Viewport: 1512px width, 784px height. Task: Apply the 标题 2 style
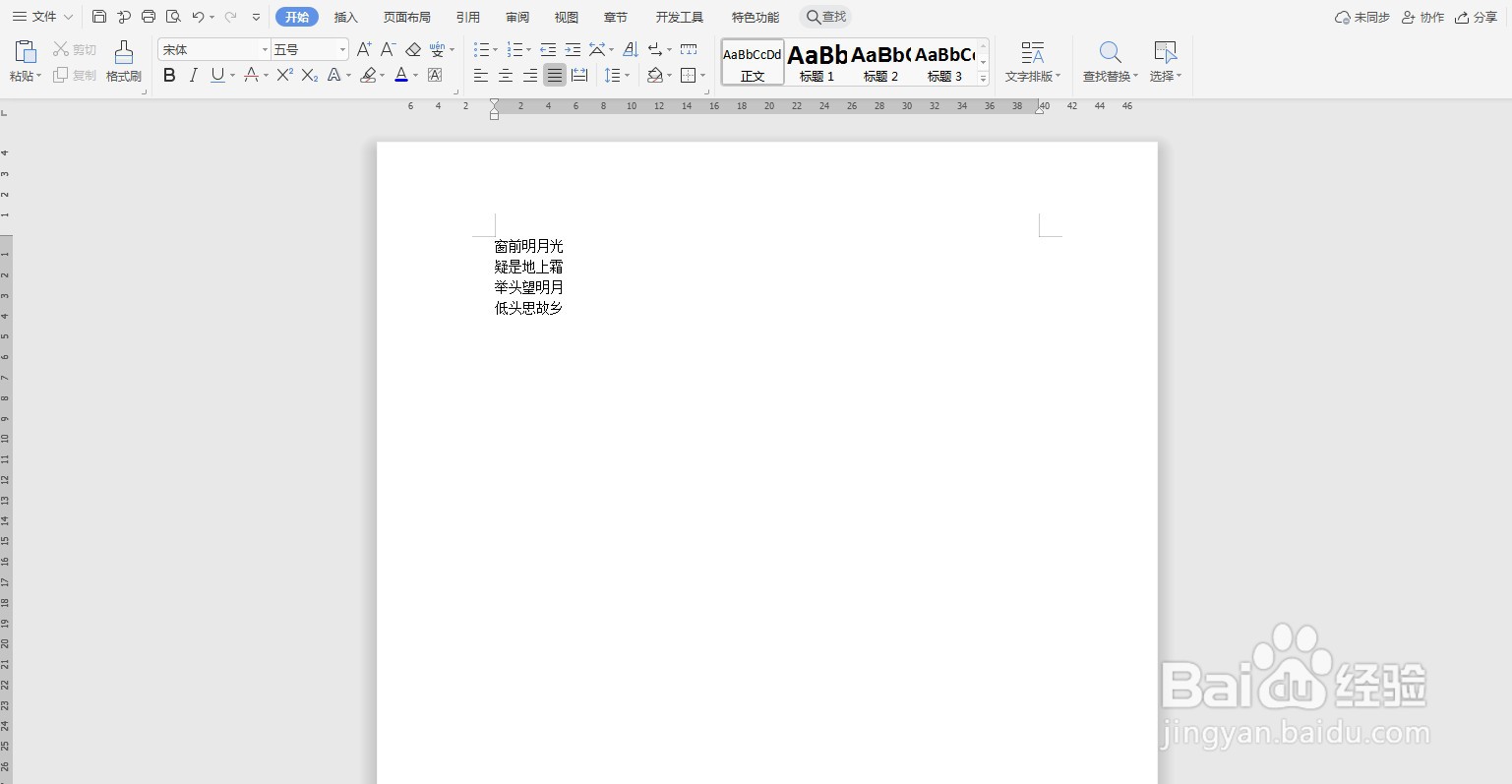[880, 62]
